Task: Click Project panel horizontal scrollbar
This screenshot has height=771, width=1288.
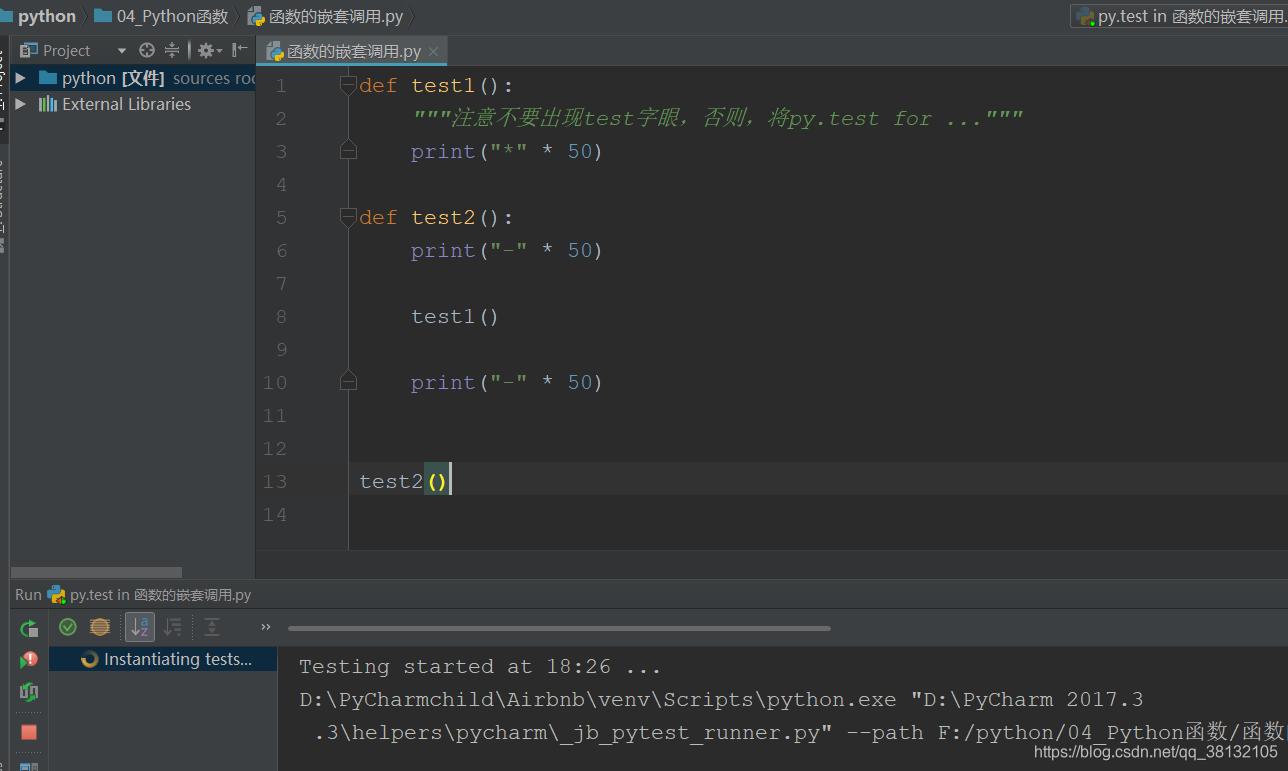Action: click(96, 573)
